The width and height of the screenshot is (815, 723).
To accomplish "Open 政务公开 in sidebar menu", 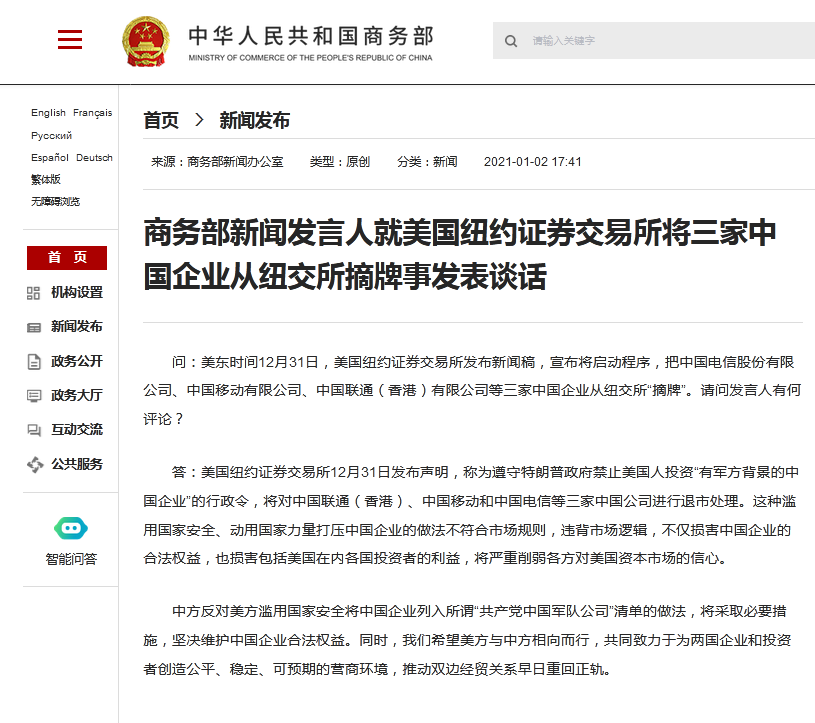I will 77,361.
